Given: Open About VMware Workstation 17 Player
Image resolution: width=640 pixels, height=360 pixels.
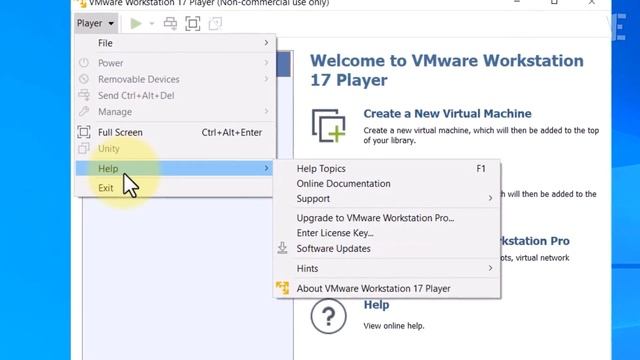Looking at the screenshot, I should coord(387,289).
